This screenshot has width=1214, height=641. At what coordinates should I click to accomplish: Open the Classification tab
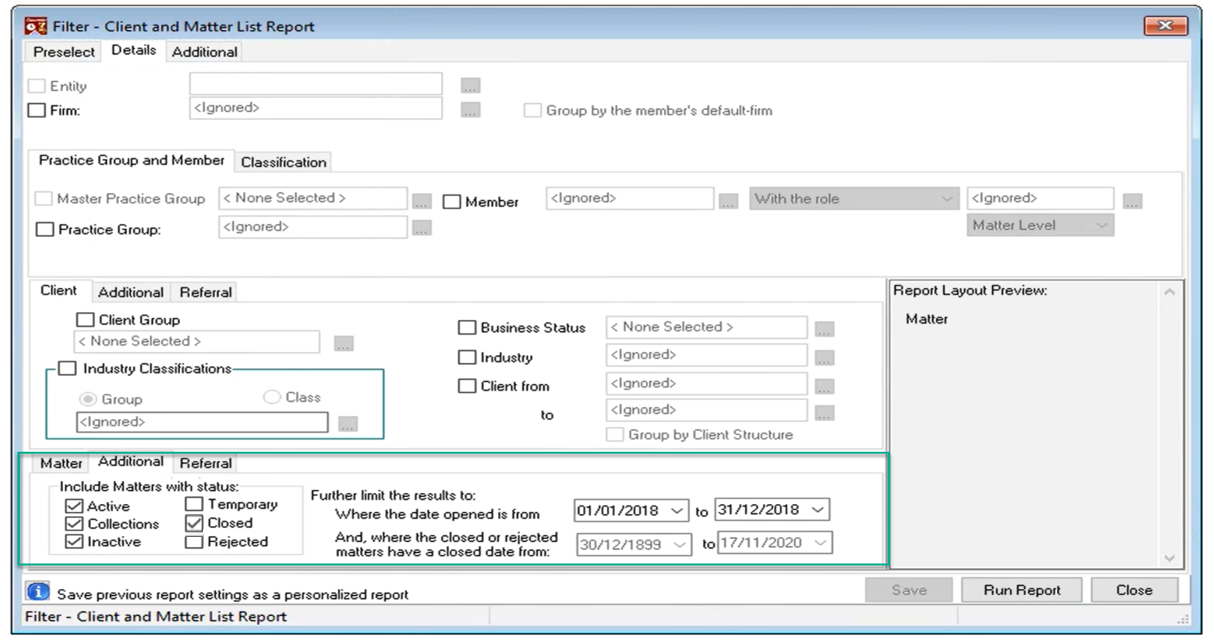[x=284, y=162]
